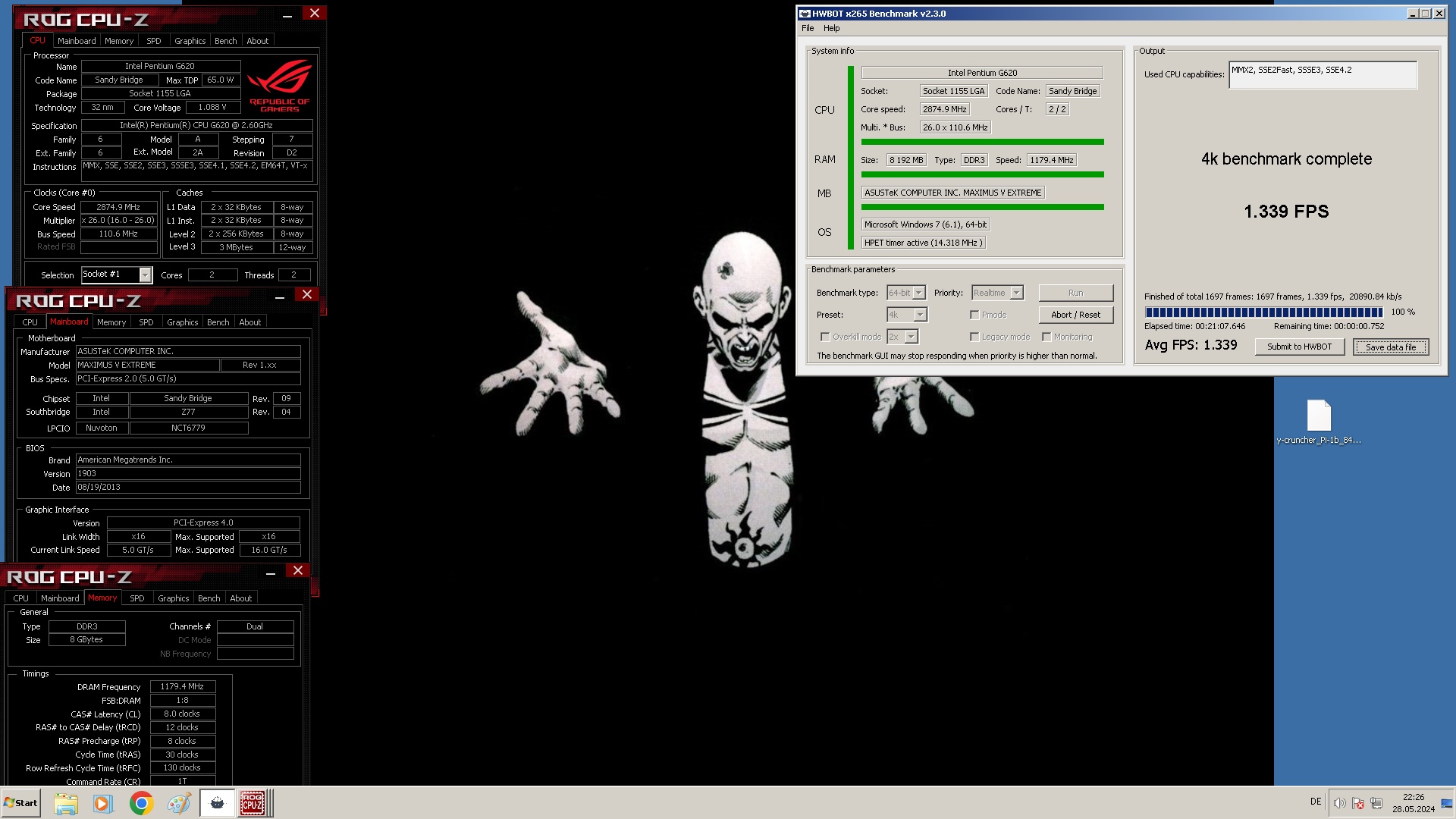Open the volume control in system tray
1456x819 pixels.
pos(1340,803)
